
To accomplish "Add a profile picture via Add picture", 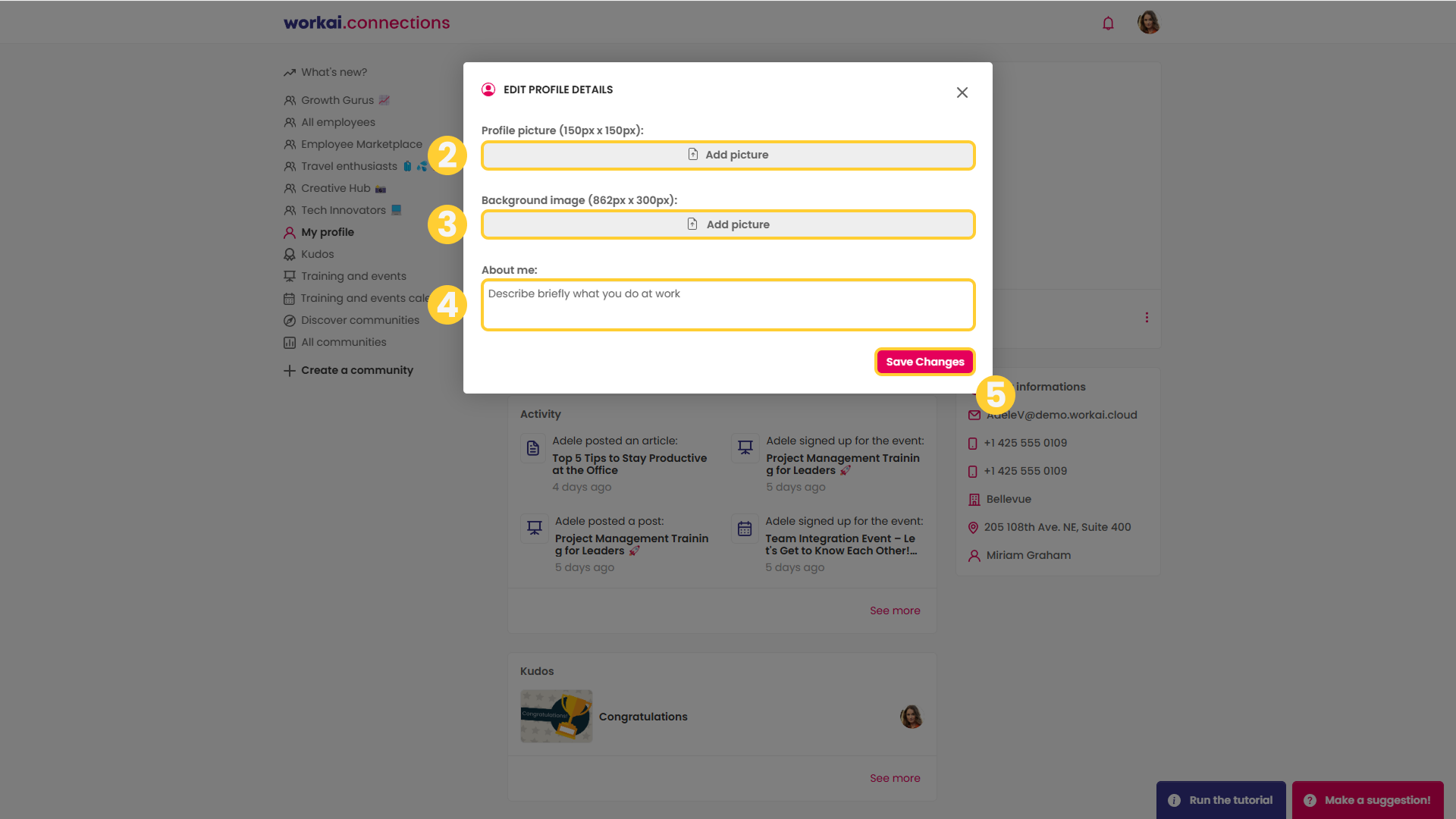I will [x=728, y=155].
